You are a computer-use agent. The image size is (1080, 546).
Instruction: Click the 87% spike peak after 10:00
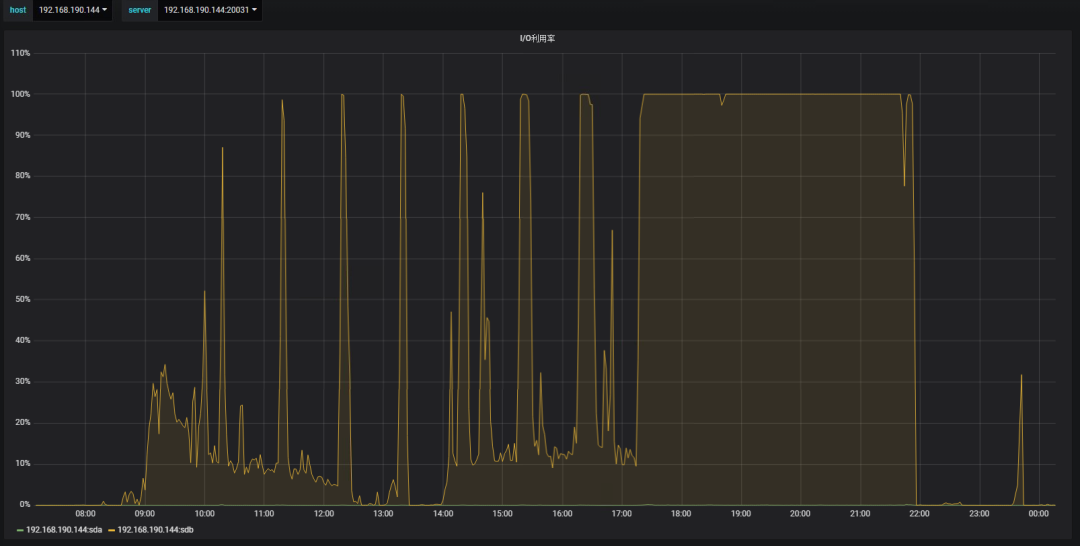(x=222, y=148)
